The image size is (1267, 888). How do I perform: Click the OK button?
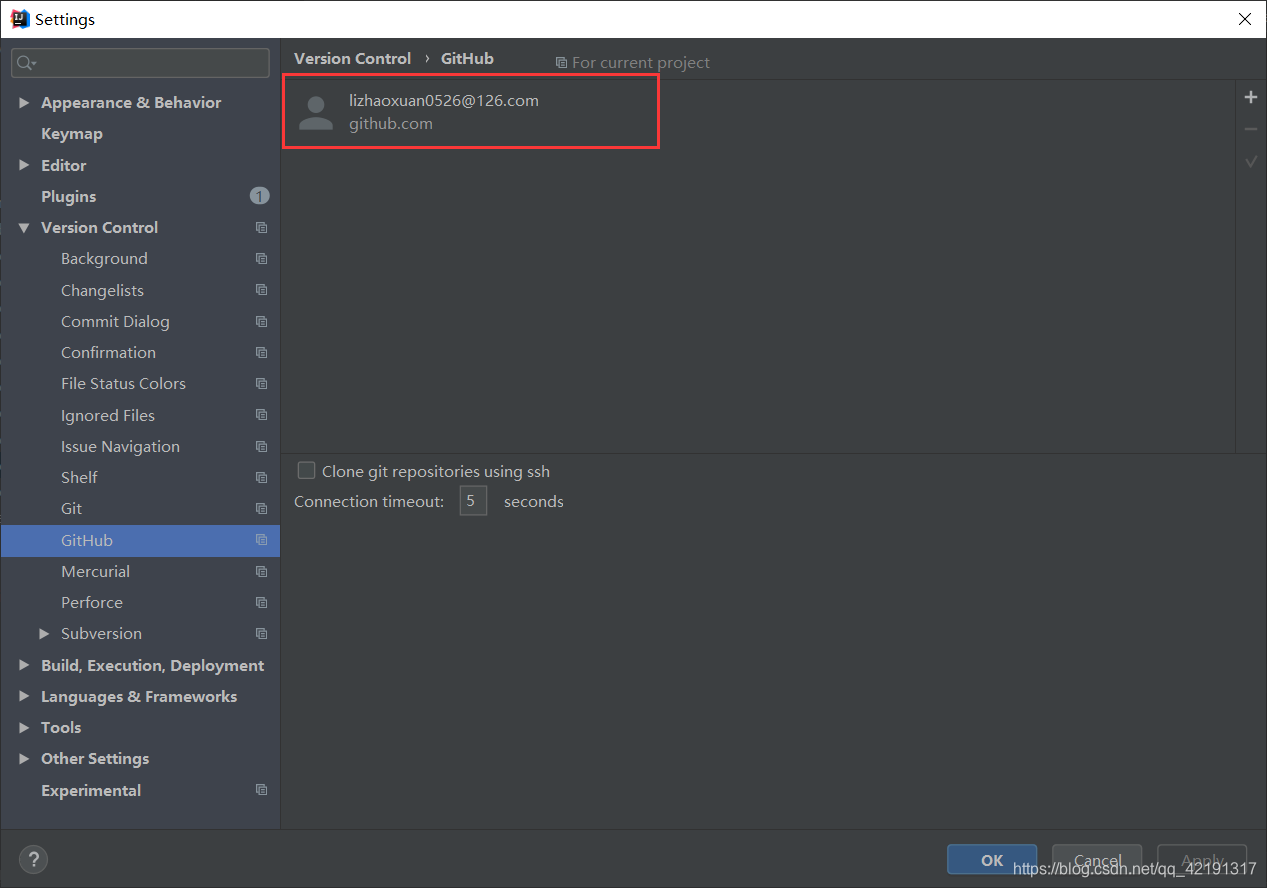992,860
